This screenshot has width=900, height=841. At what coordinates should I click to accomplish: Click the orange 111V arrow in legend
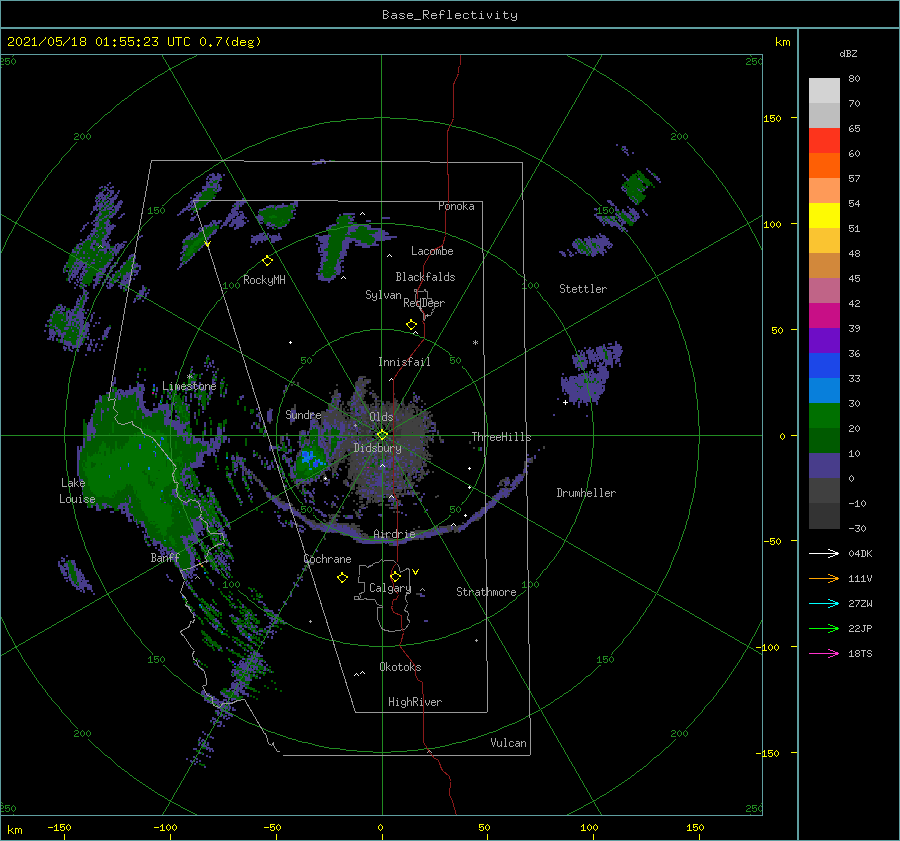[x=824, y=579]
